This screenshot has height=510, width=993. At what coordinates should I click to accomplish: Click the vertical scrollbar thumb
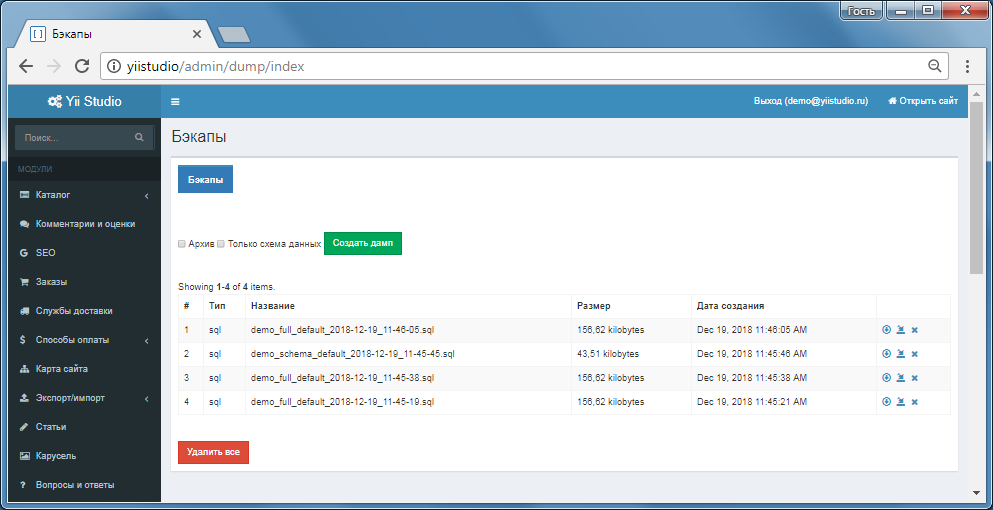tap(975, 188)
